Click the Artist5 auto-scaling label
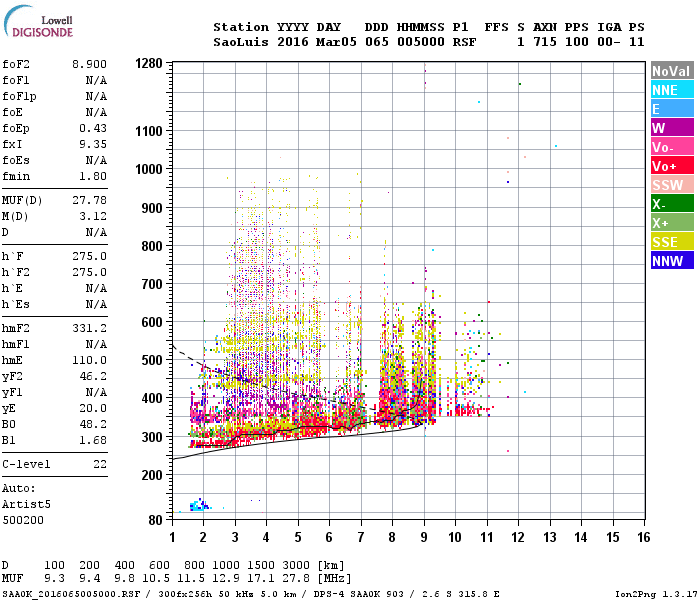 (x=26, y=505)
